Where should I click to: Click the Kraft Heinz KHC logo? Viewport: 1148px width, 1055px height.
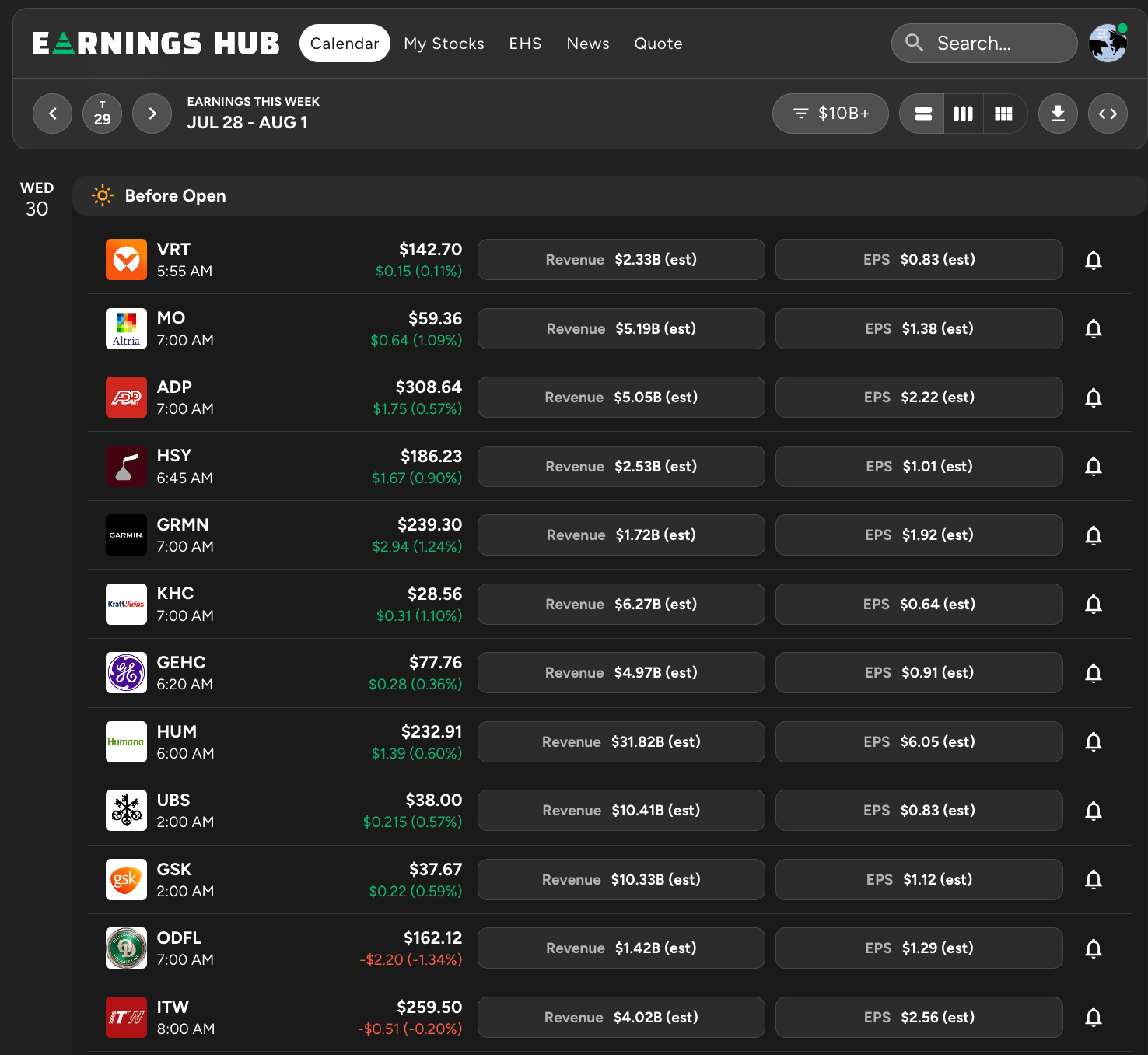[x=126, y=604]
